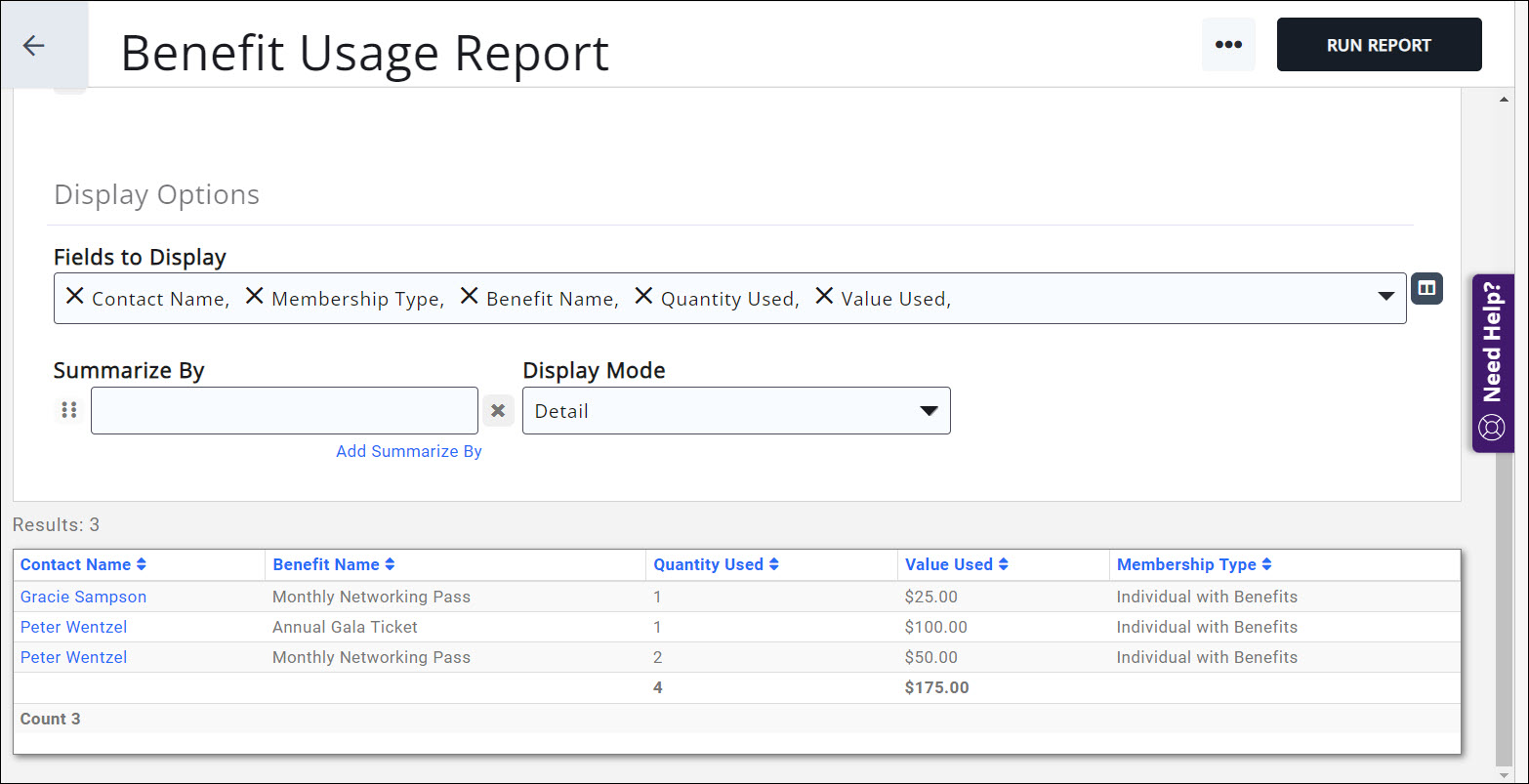This screenshot has height=784, width=1529.
Task: Open the Need Help? side tab
Action: point(1492,363)
